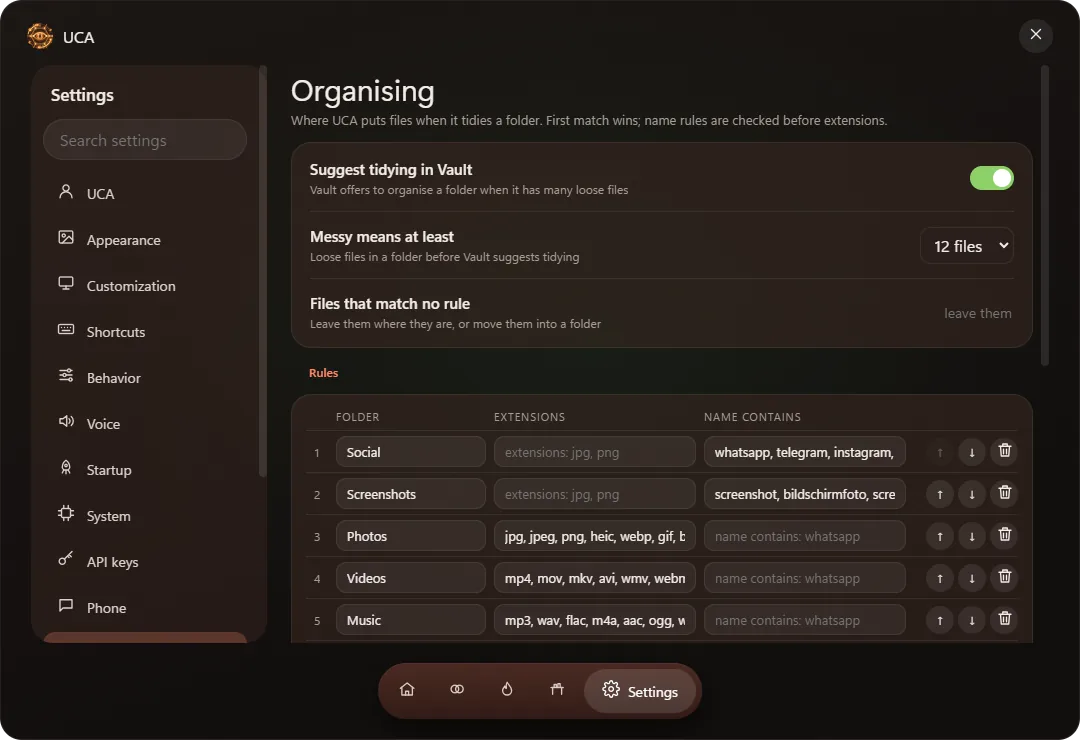The height and width of the screenshot is (740, 1080).
Task: Click the Organising page title
Action: pos(362,92)
